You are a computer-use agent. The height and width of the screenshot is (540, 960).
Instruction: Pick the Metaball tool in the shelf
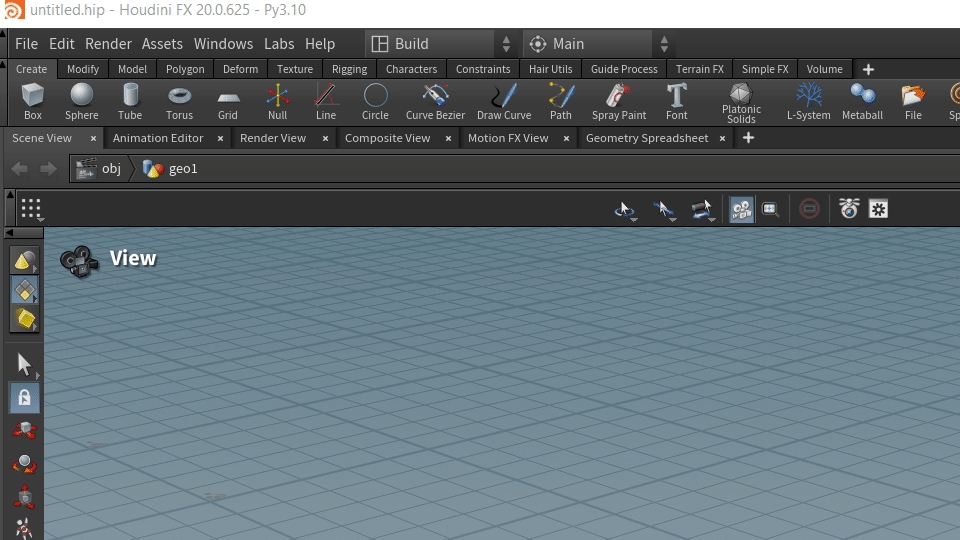coord(862,102)
